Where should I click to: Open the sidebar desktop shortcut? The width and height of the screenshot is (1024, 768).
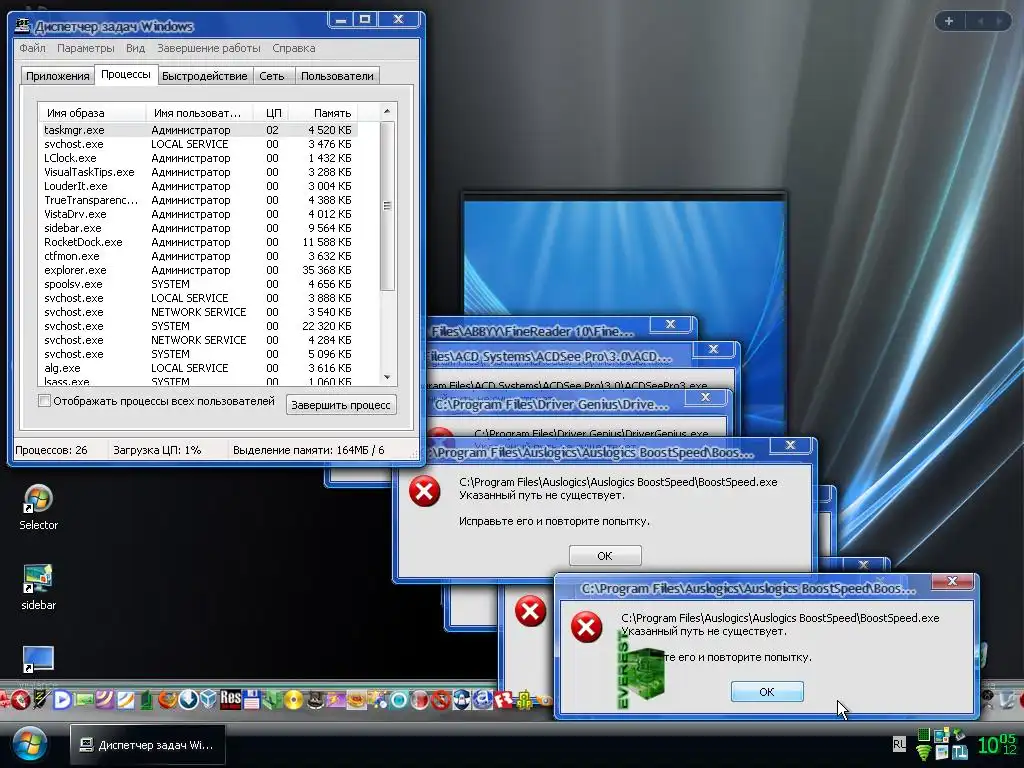pos(38,587)
